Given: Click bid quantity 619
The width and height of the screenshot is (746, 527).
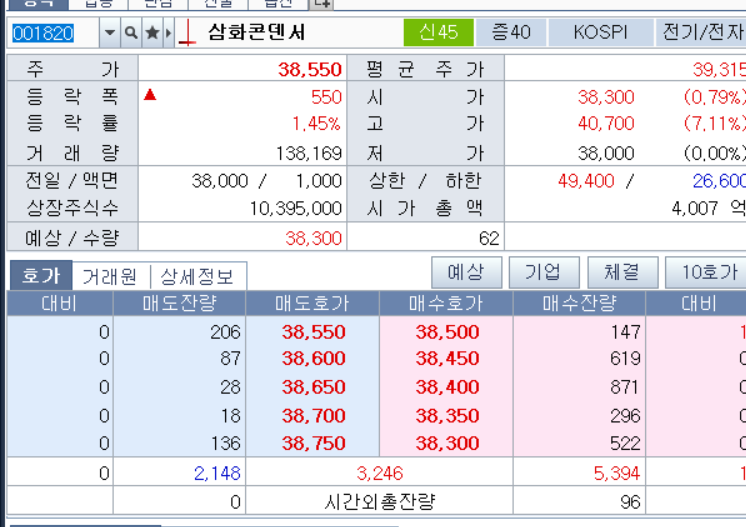Looking at the screenshot, I should coord(626,359).
